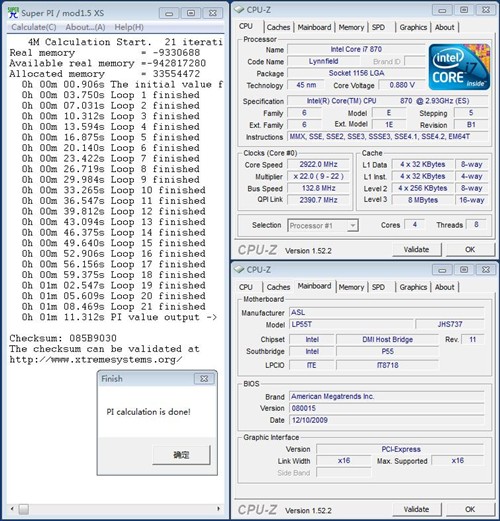Viewport: 500px width, 521px height.
Task: Click the CPU-Z logo icon in top window title
Action: (x=239, y=10)
